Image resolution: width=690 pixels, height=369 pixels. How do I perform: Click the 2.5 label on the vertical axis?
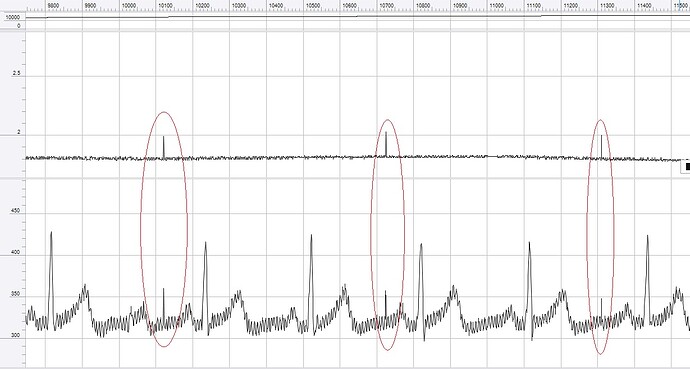click(x=16, y=73)
